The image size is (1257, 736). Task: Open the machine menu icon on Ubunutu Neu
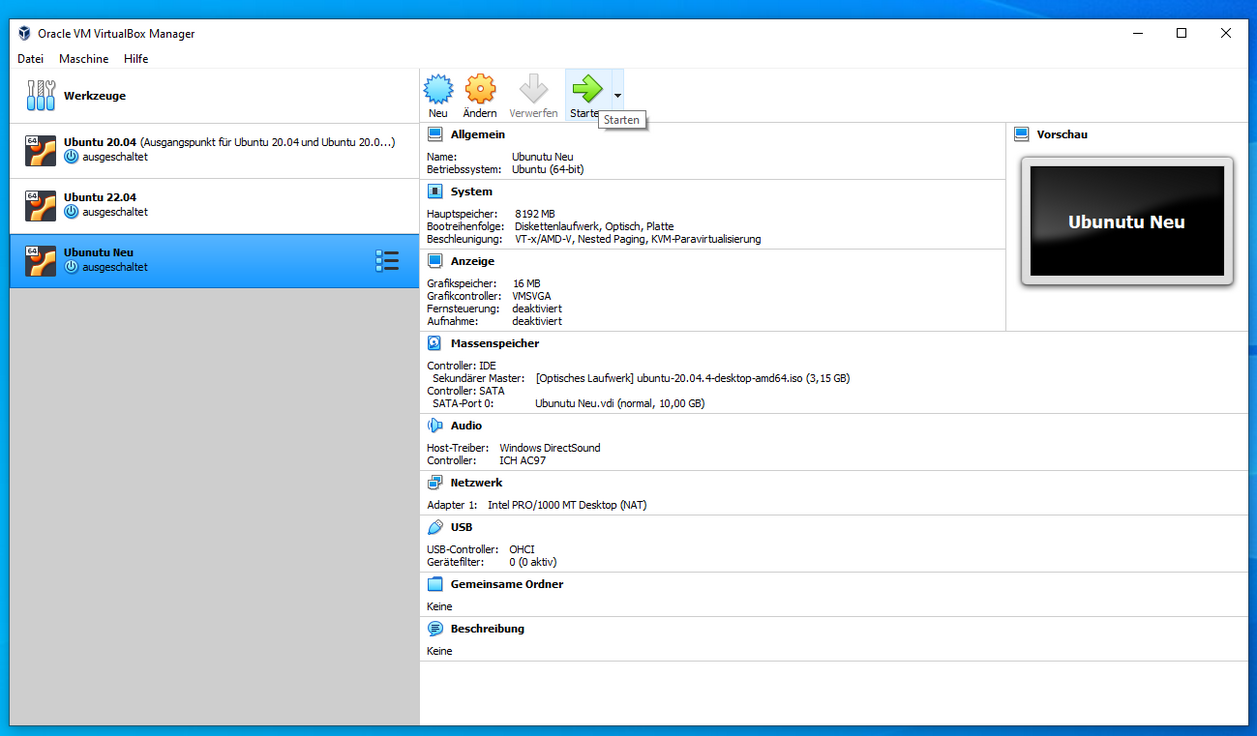tap(387, 261)
